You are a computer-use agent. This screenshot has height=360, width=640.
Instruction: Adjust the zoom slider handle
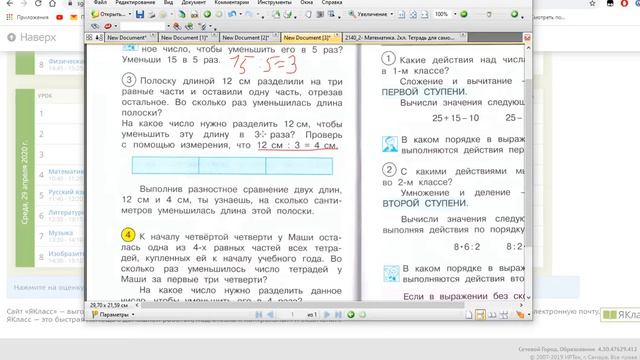[489, 15]
